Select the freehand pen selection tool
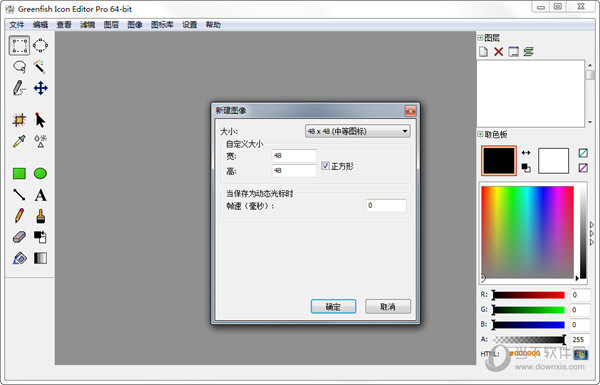This screenshot has height=385, width=600. click(19, 88)
